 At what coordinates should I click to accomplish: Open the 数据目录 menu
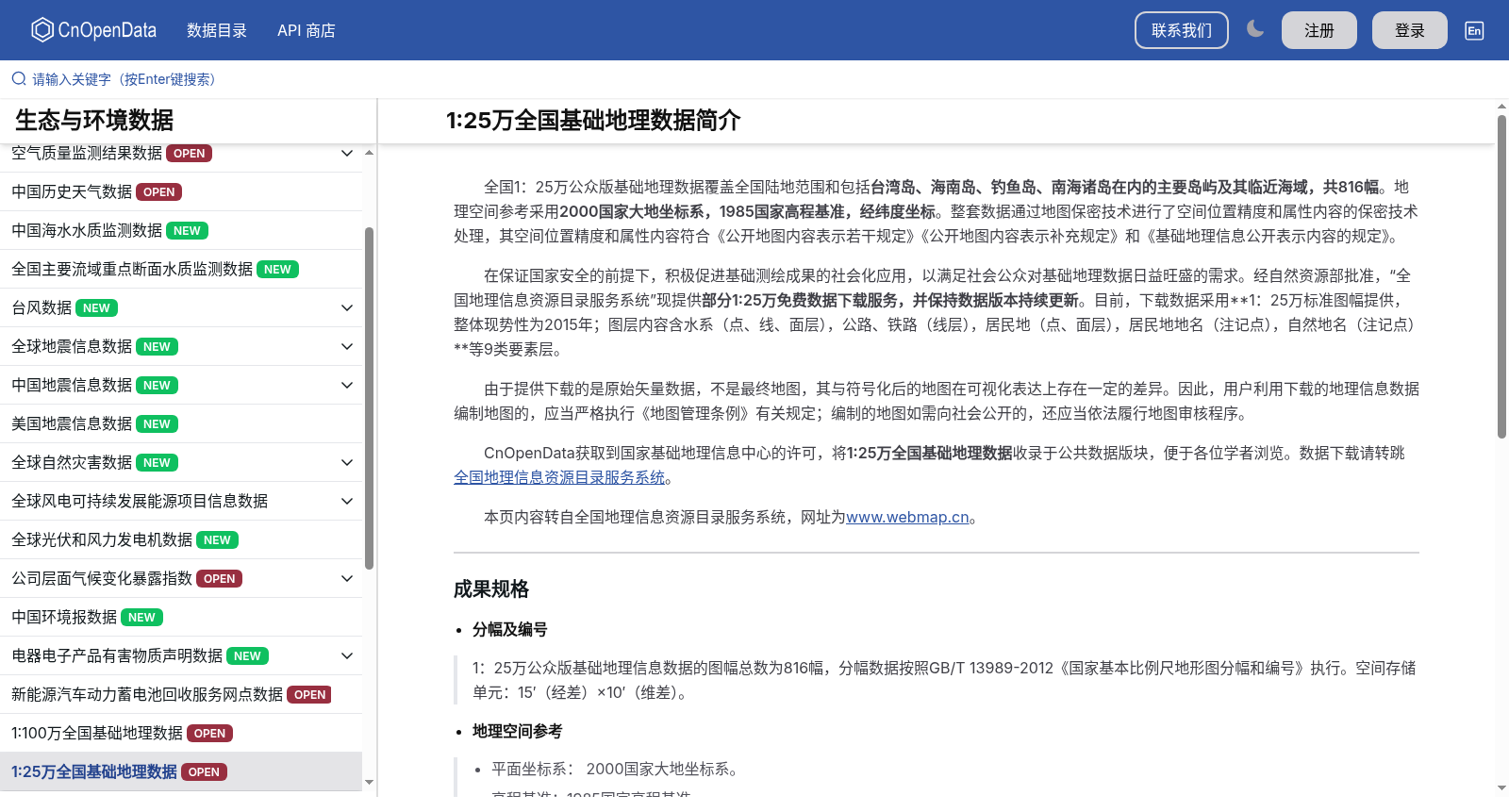point(217,30)
